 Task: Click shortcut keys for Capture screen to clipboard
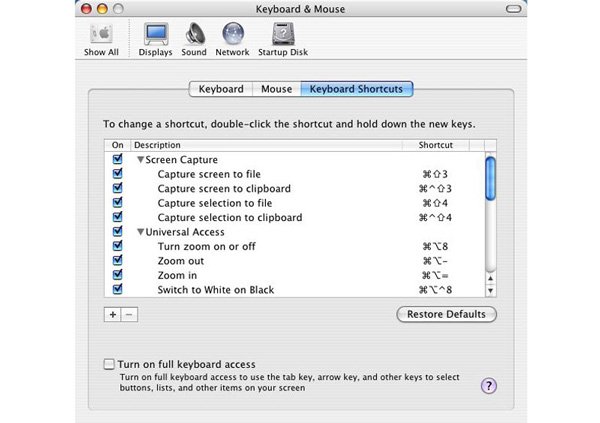tap(435, 189)
